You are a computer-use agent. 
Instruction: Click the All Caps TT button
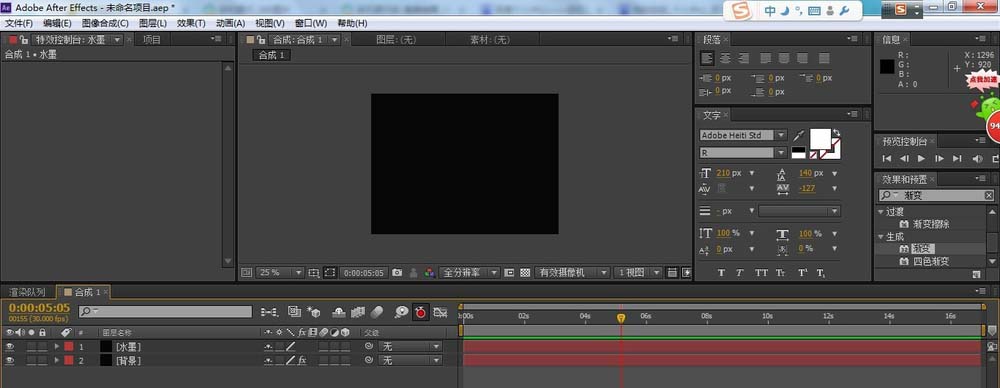[761, 272]
